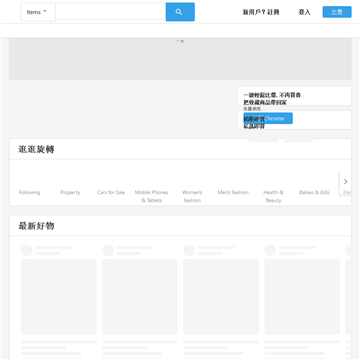Open the first listing placeholder thumbnail
Screen dimensions: 360x360
point(59,297)
